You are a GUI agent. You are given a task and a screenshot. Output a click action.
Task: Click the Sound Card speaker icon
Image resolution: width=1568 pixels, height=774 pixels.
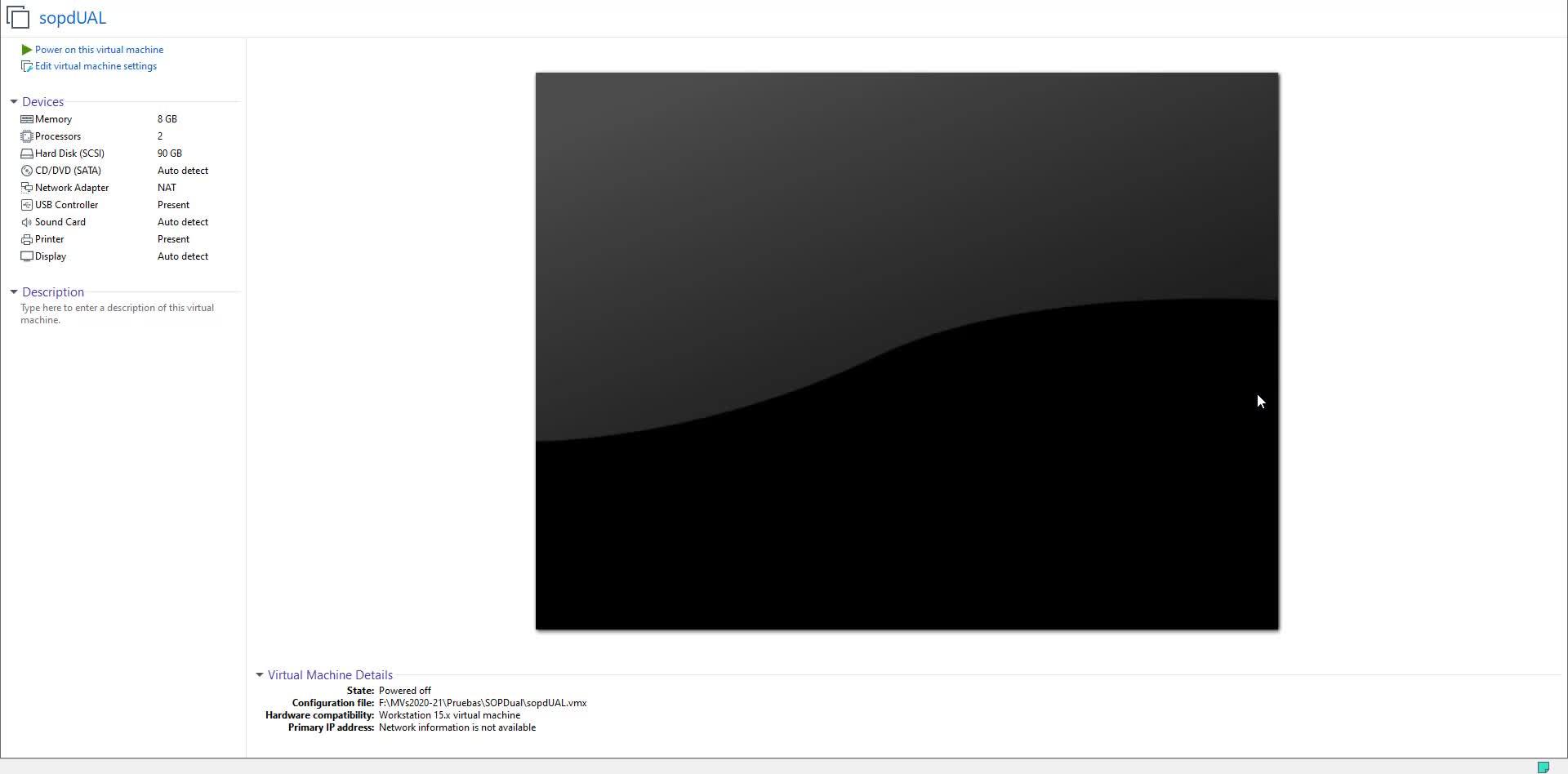click(27, 222)
